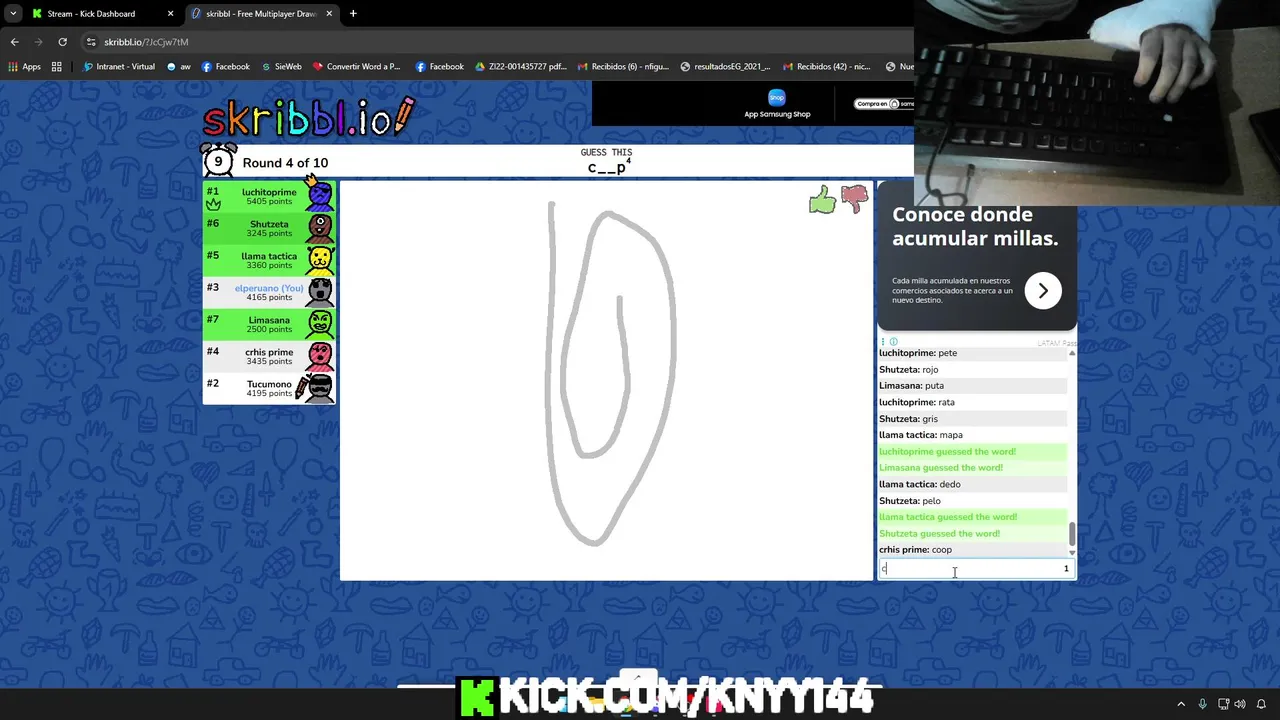This screenshot has height=720, width=1280.
Task: Click the 'Compra en' Samsung ad button
Action: pos(884,104)
